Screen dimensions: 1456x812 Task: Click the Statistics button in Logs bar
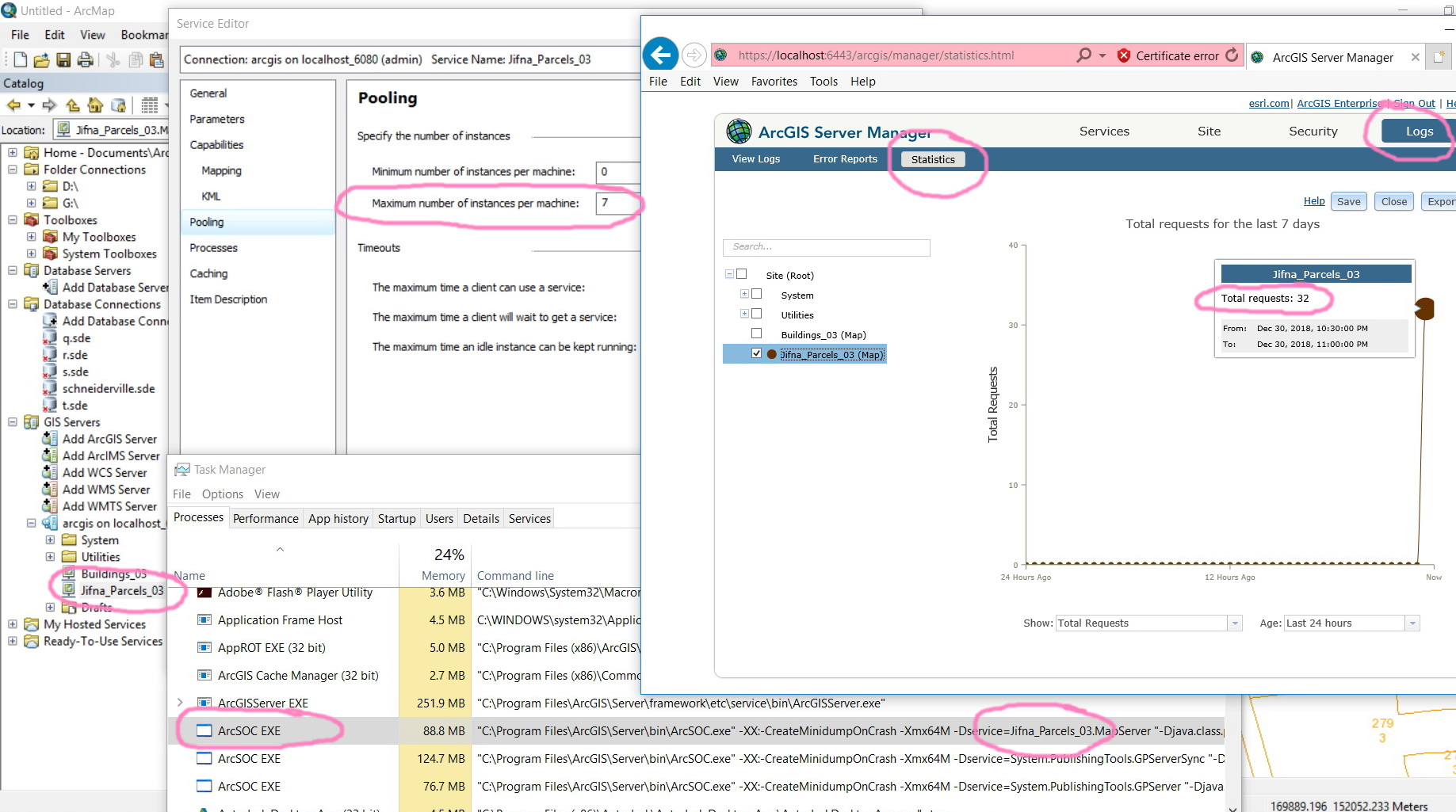[x=933, y=159]
